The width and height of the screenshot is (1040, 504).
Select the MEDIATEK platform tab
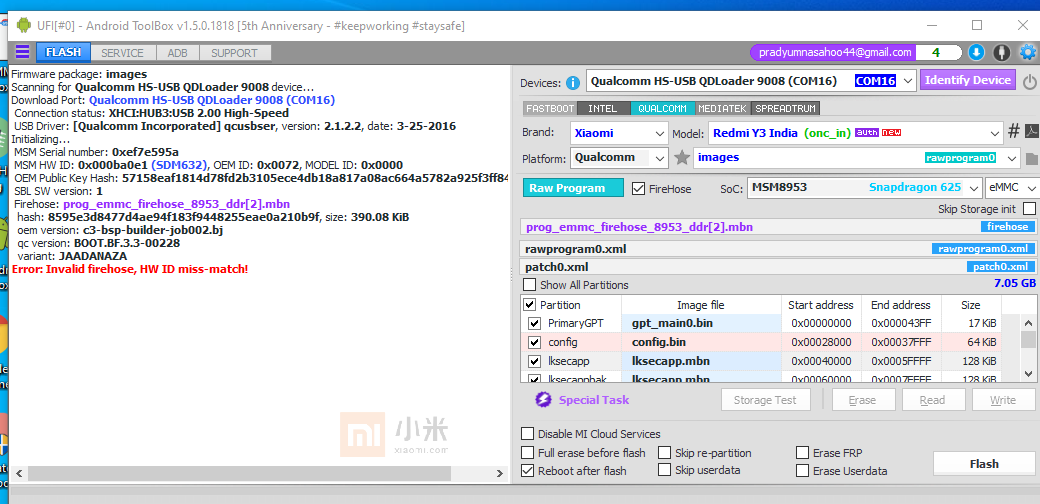(722, 108)
